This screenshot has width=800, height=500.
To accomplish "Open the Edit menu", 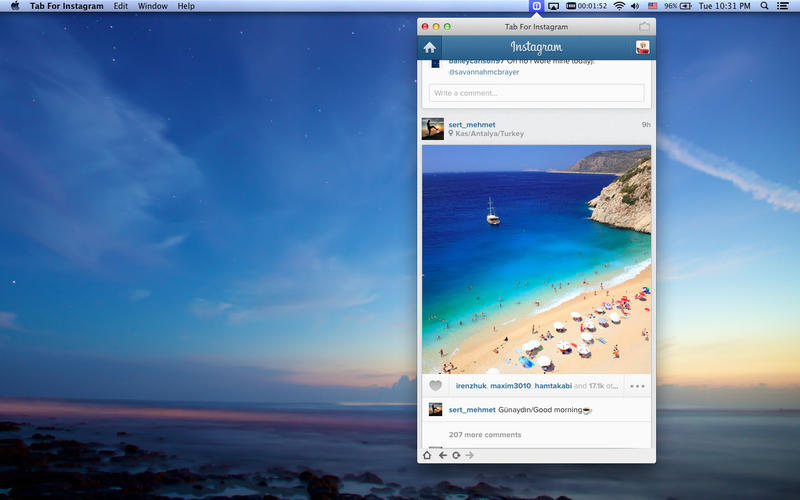I will click(120, 6).
